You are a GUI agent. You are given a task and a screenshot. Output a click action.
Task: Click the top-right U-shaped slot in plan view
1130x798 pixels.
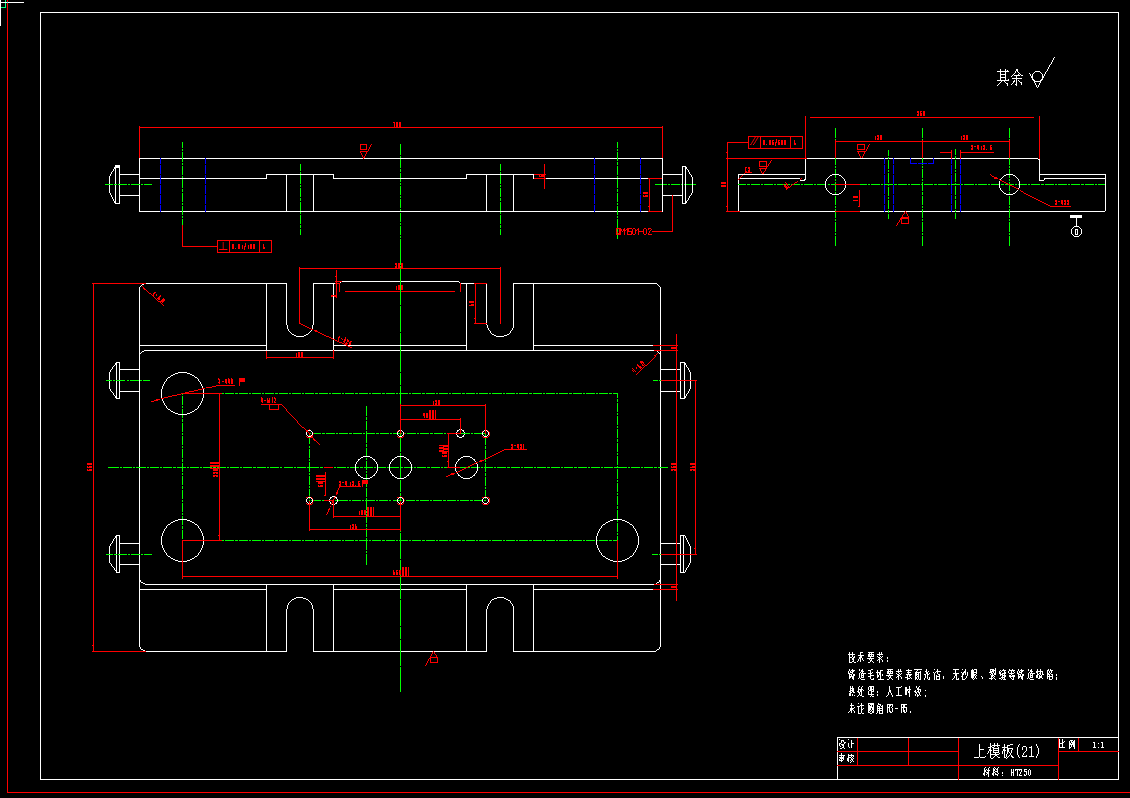(500, 310)
